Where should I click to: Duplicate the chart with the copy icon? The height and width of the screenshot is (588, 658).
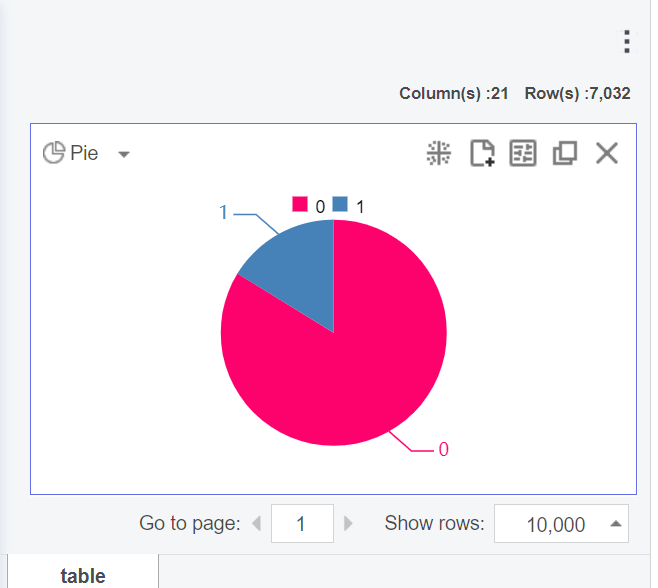[x=565, y=153]
